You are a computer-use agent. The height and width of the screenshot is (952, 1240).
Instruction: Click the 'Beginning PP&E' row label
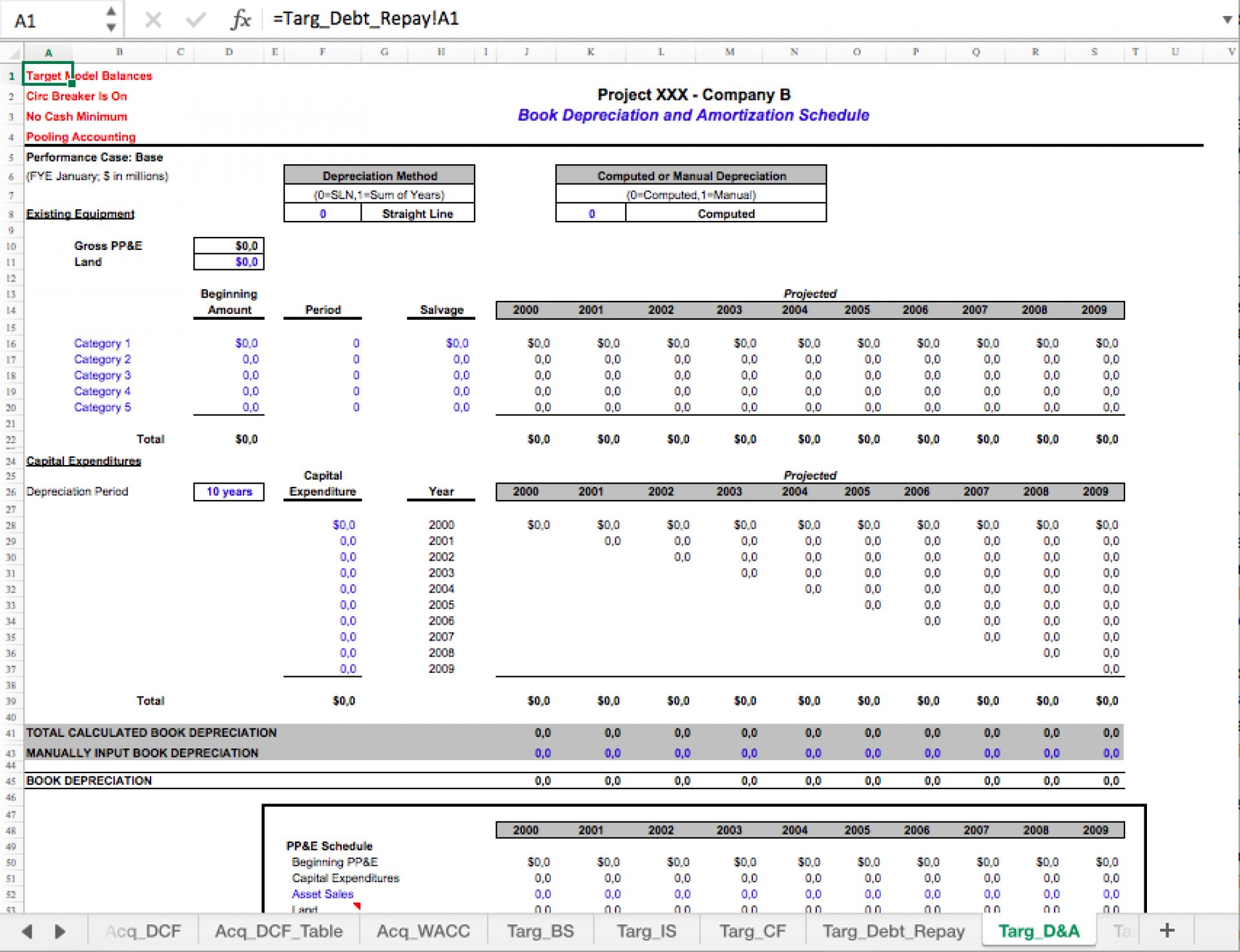point(335,862)
